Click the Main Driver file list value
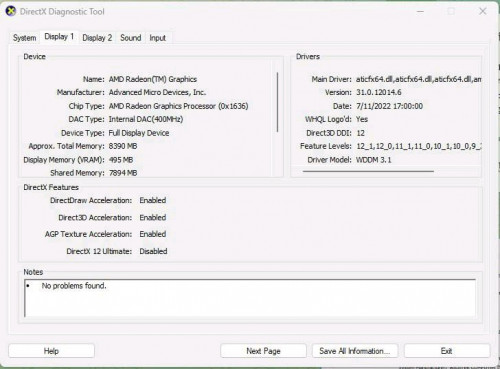 pyautogui.click(x=418, y=79)
